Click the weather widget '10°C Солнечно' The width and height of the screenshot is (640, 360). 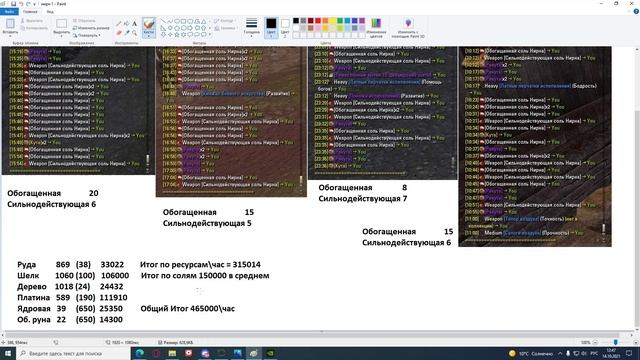tap(531, 353)
